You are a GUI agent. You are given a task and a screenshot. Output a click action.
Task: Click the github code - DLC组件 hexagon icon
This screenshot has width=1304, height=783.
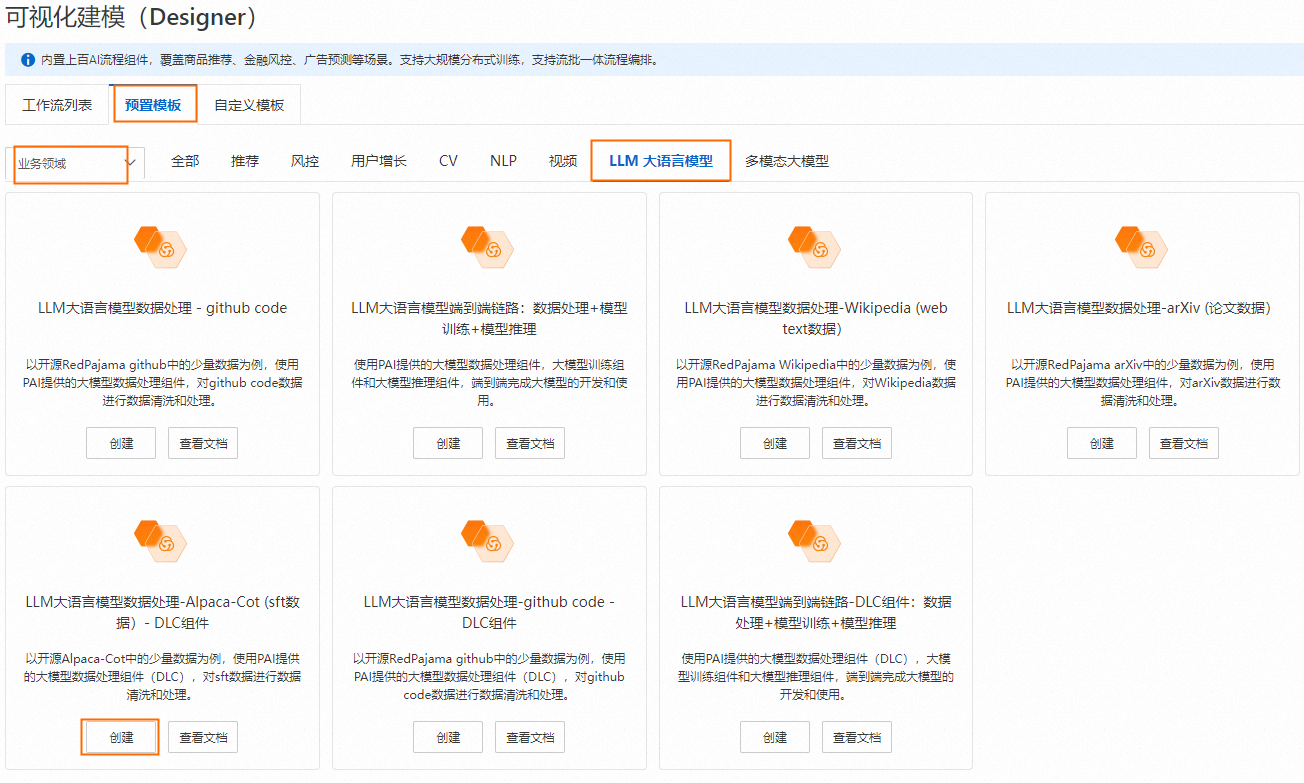489,540
